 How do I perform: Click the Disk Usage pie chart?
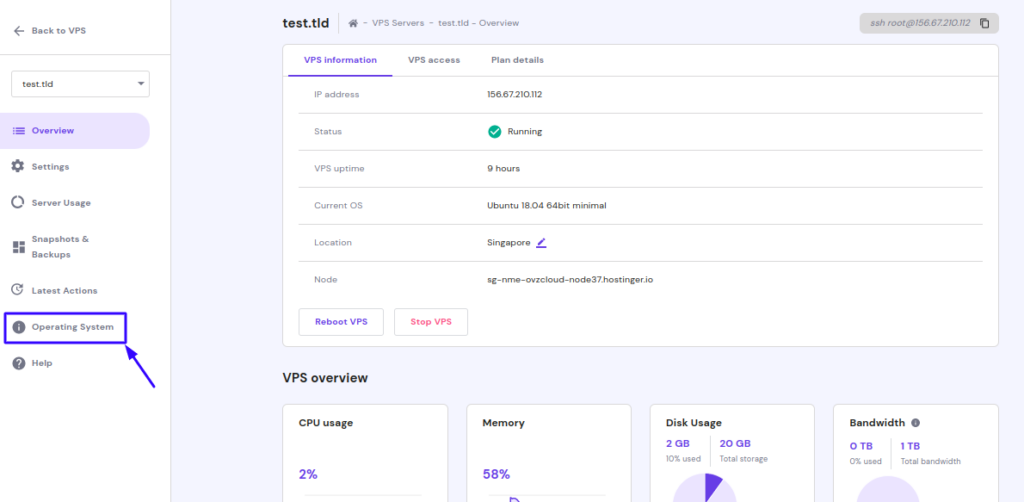pyautogui.click(x=705, y=488)
